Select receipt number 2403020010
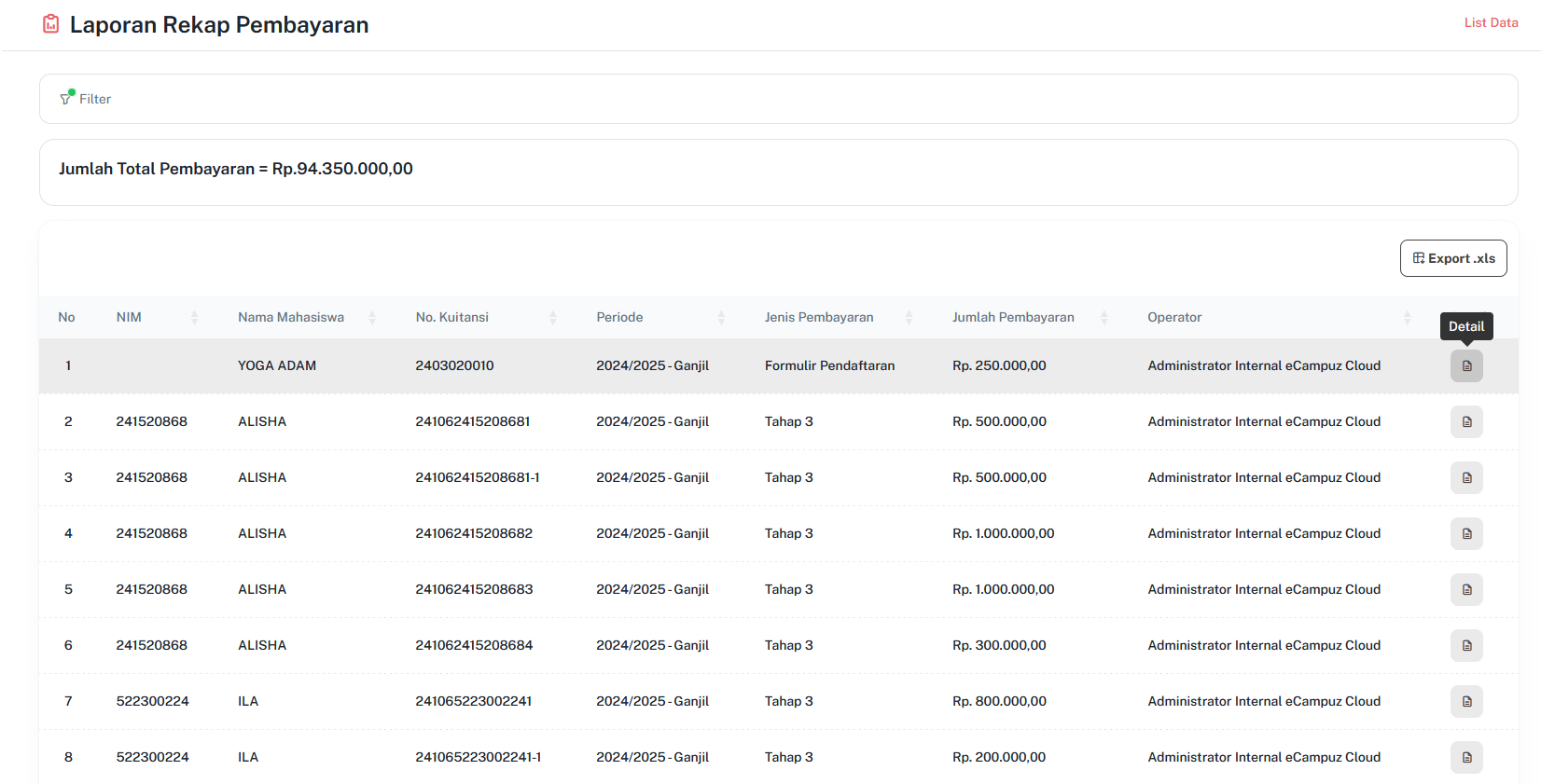 [454, 365]
